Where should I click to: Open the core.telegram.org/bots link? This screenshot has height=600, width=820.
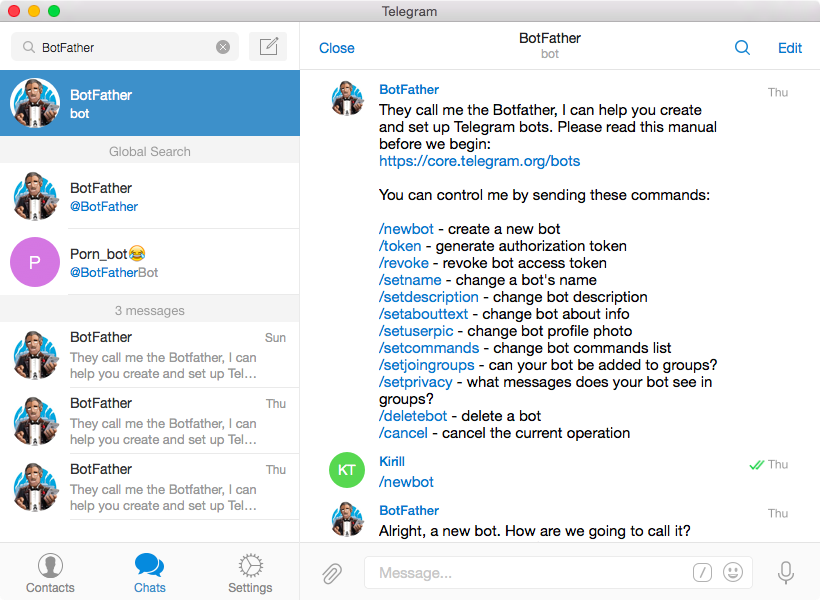coord(480,161)
